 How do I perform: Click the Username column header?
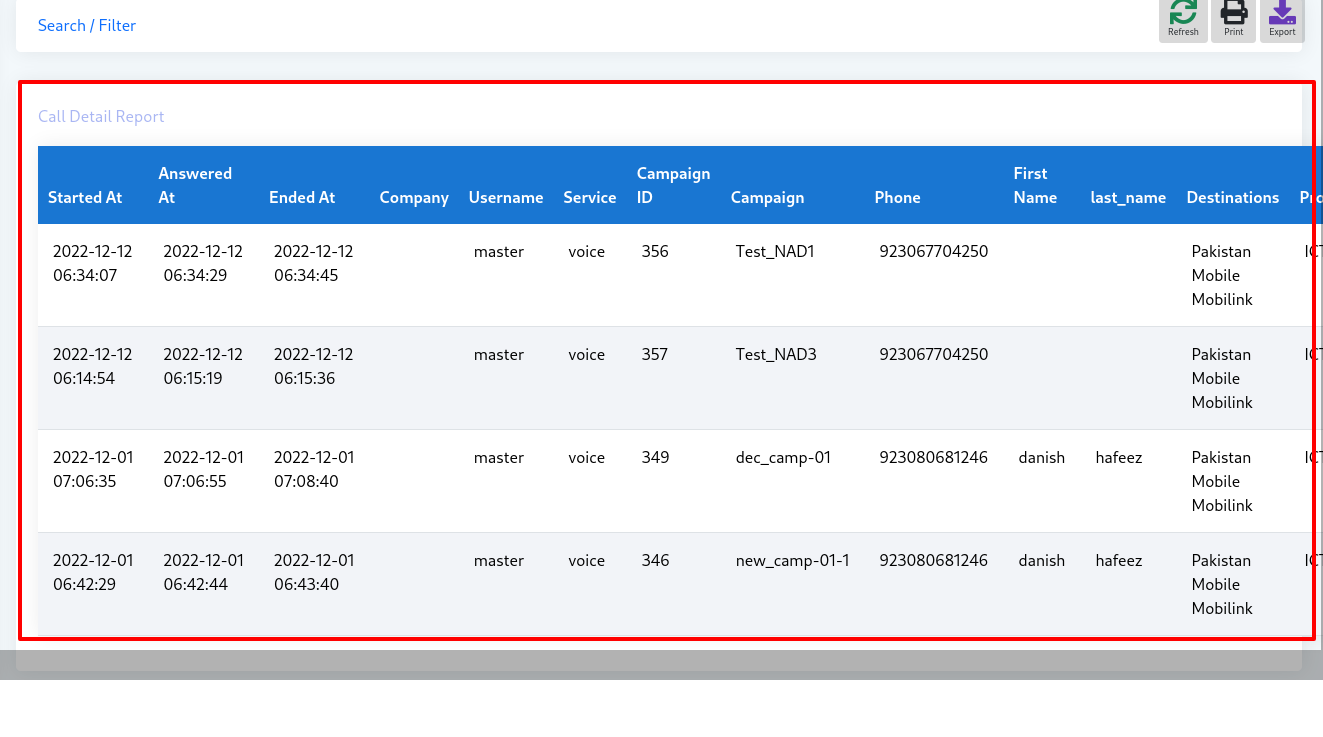tap(506, 197)
